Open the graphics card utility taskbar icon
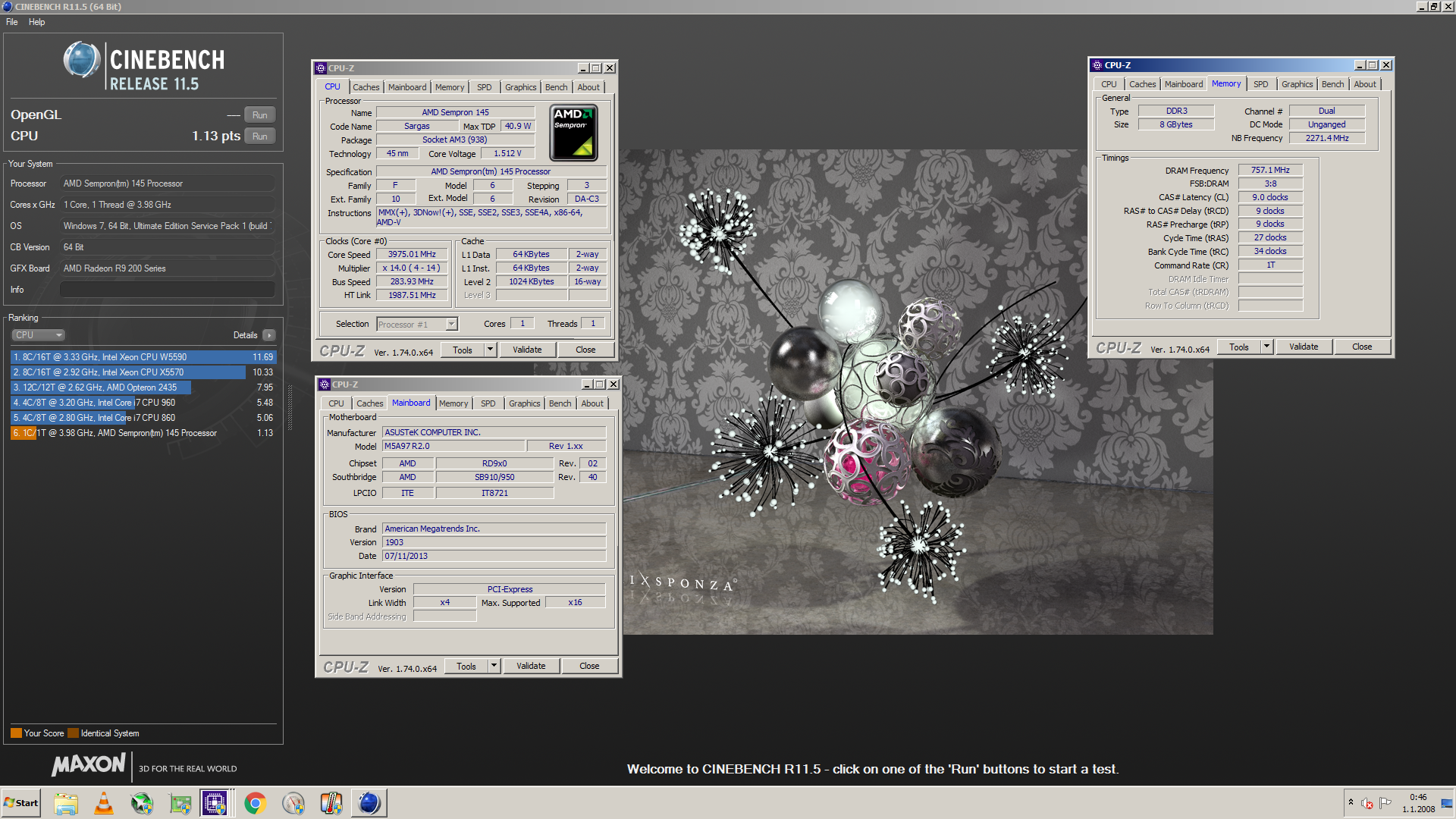Viewport: 1456px width, 819px height. click(x=180, y=803)
